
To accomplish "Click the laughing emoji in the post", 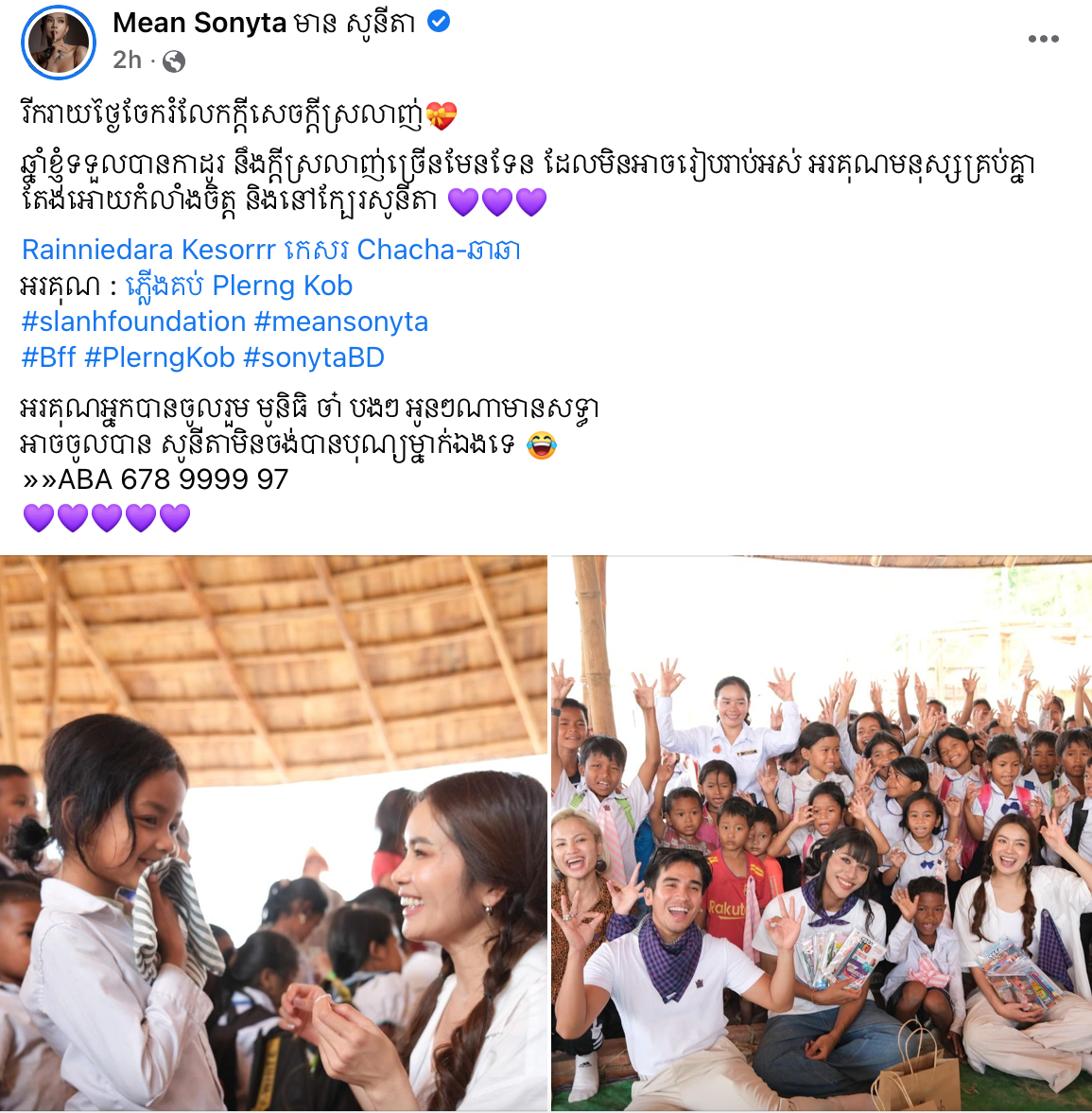I will click(542, 445).
